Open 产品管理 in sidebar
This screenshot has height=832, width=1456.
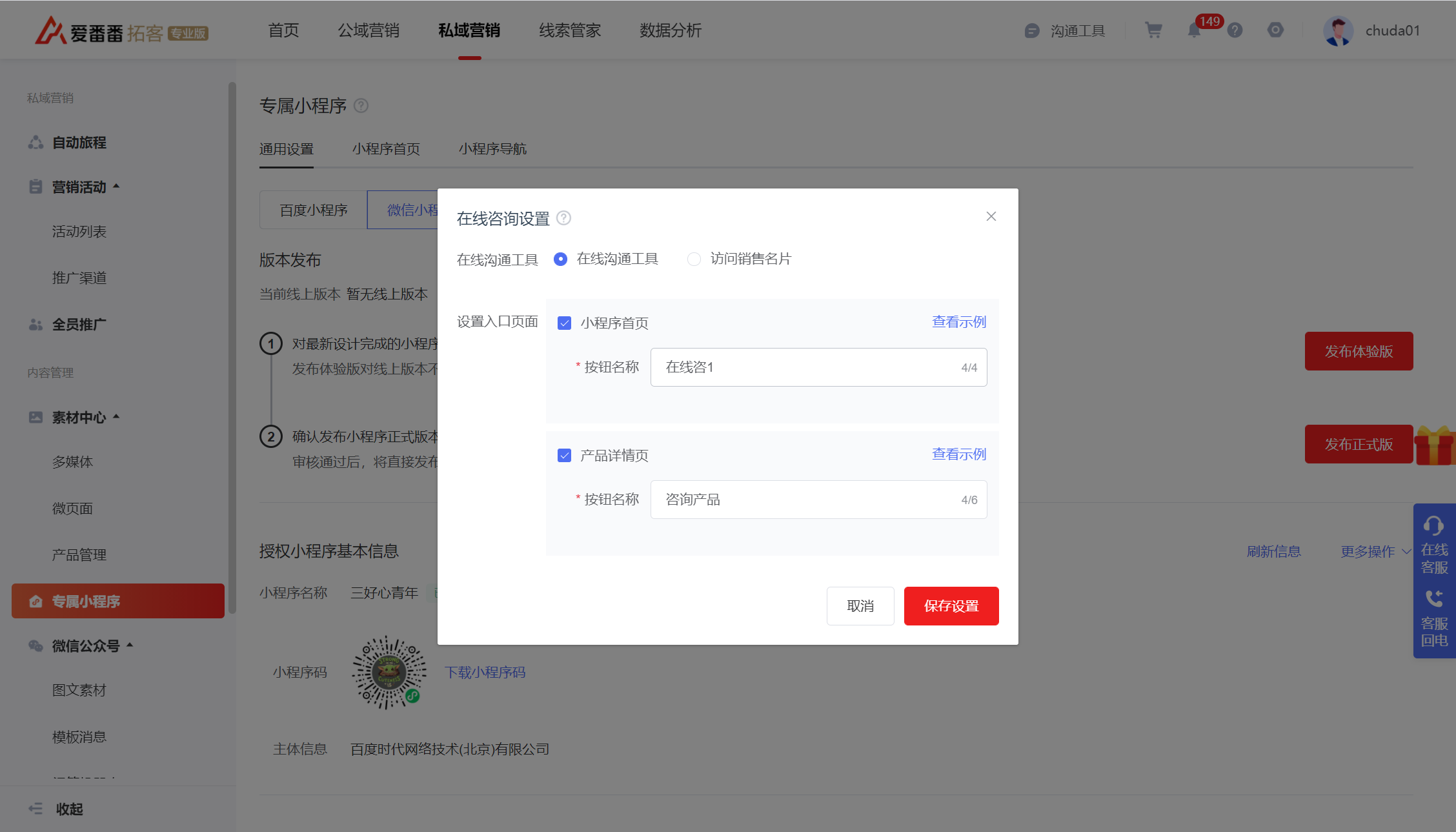click(79, 554)
